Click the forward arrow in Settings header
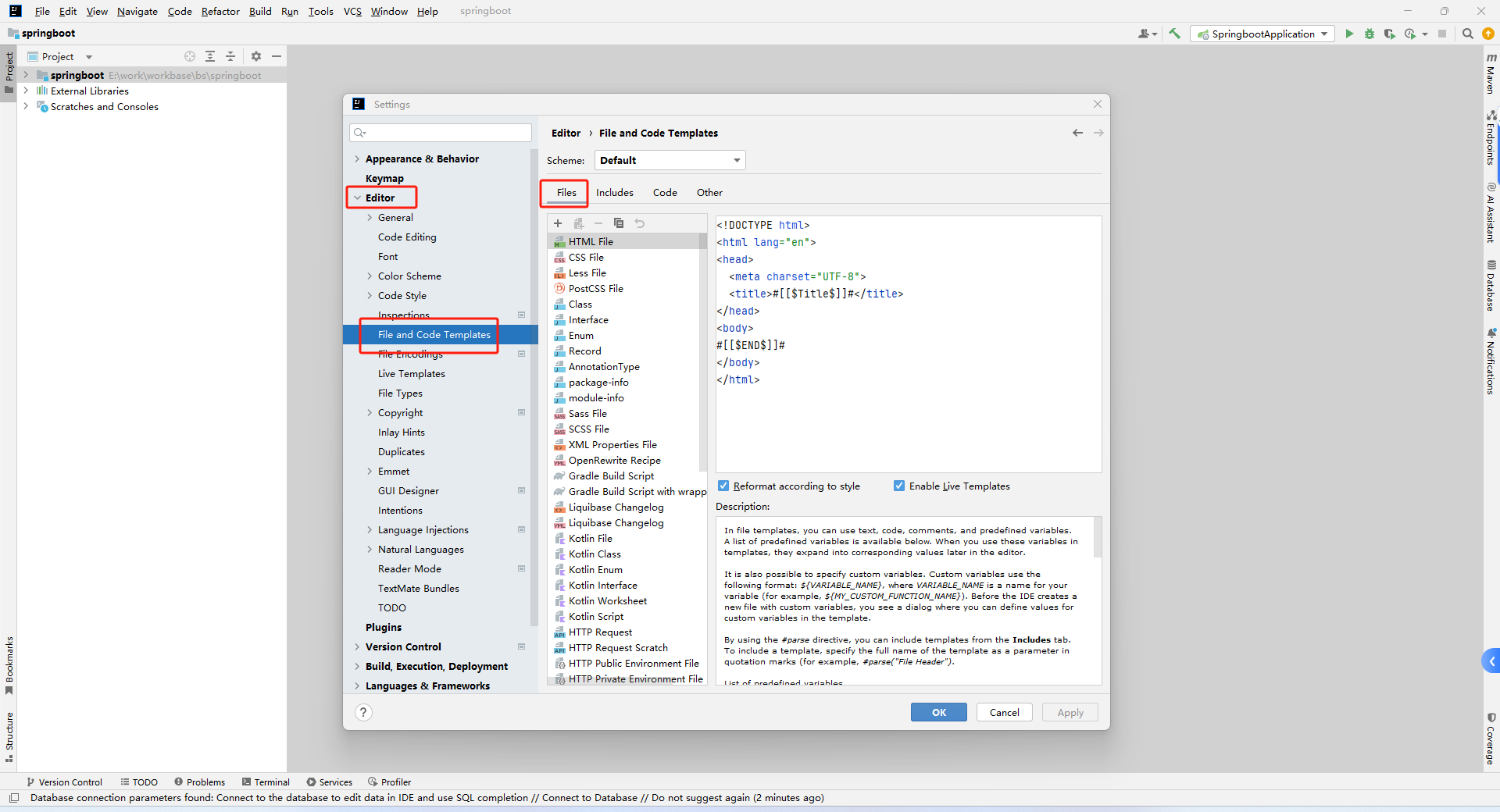The image size is (1500, 812). pos(1098,133)
